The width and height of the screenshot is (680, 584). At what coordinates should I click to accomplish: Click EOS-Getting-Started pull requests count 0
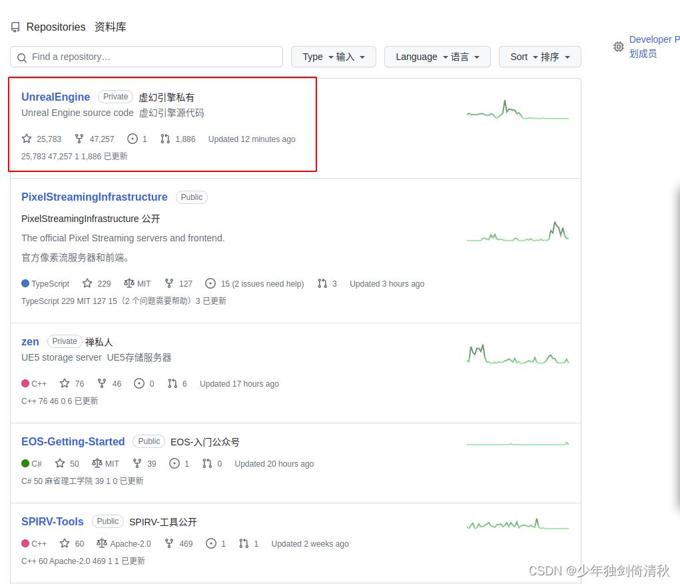(x=212, y=463)
